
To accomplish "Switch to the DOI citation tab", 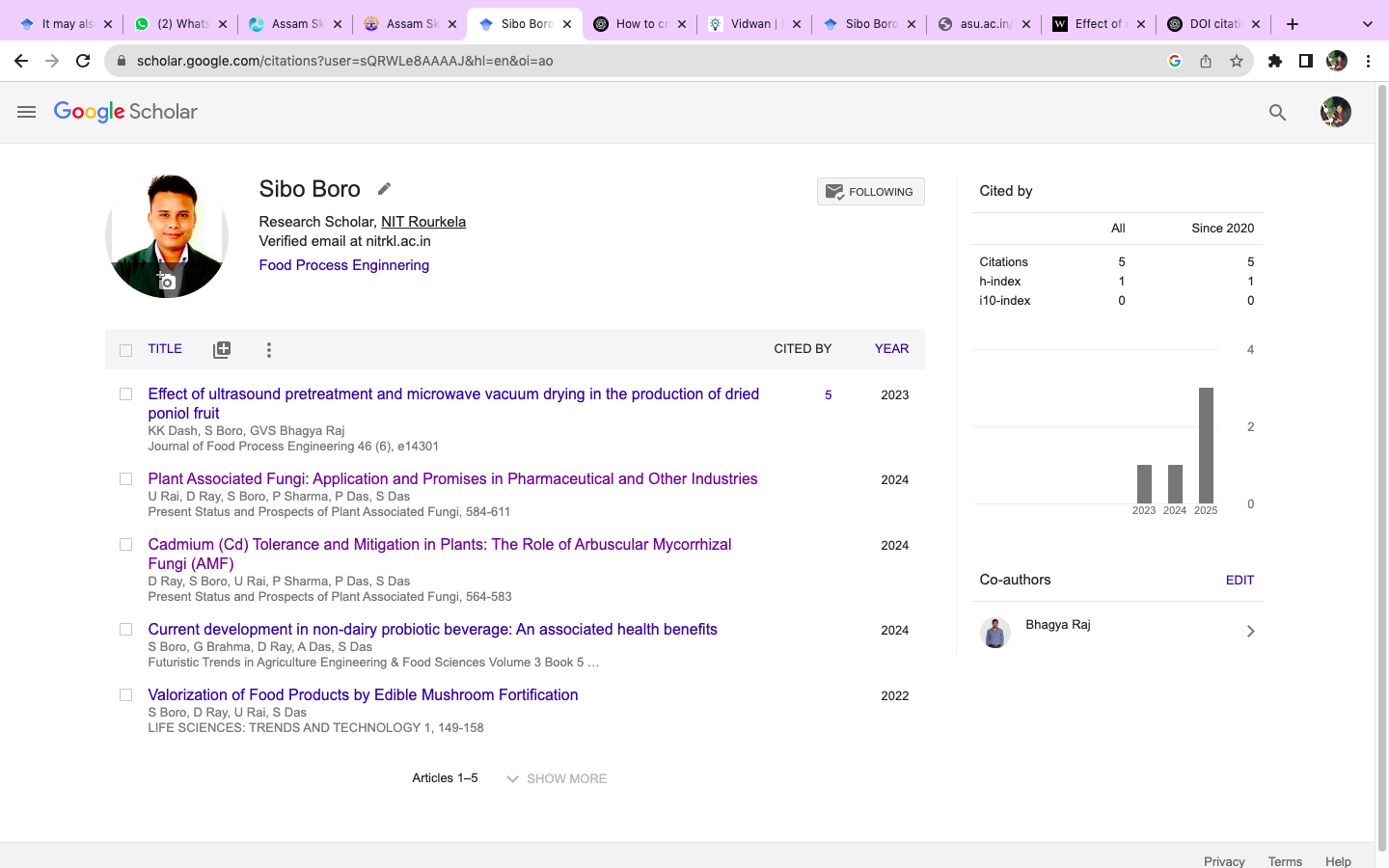I will pyautogui.click(x=1210, y=24).
